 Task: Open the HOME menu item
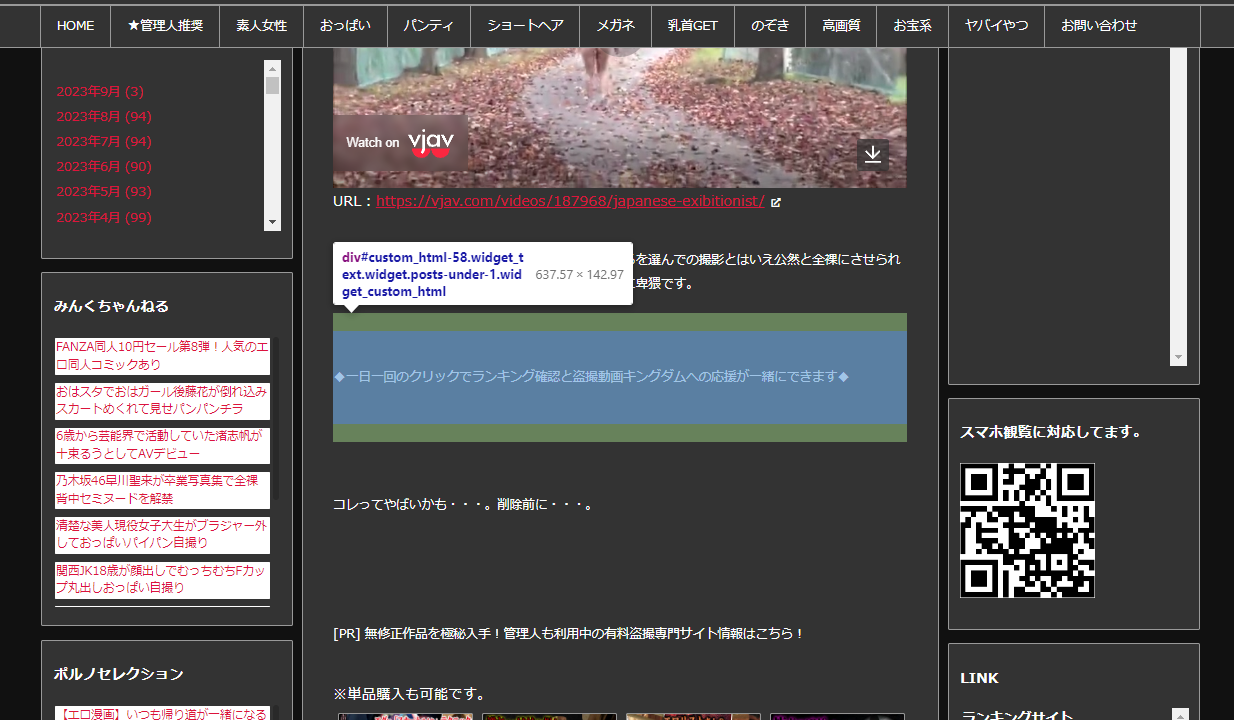pyautogui.click(x=75, y=26)
